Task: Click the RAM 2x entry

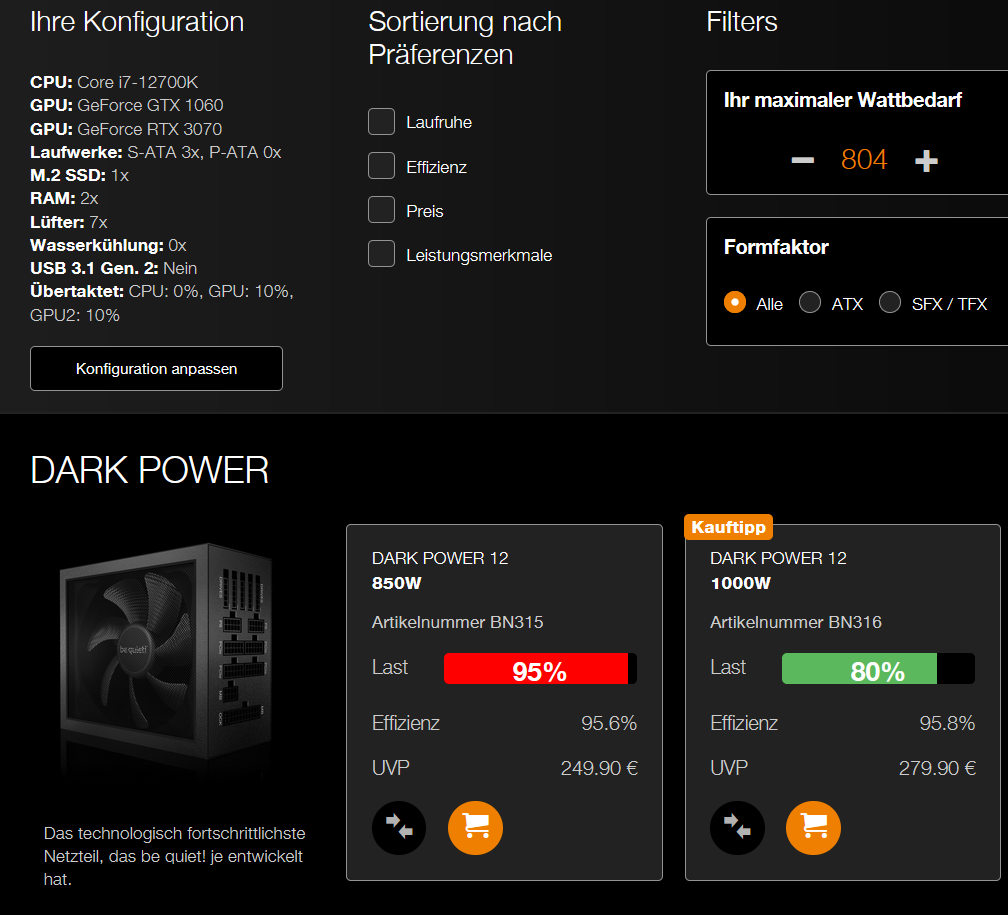Action: [x=64, y=199]
